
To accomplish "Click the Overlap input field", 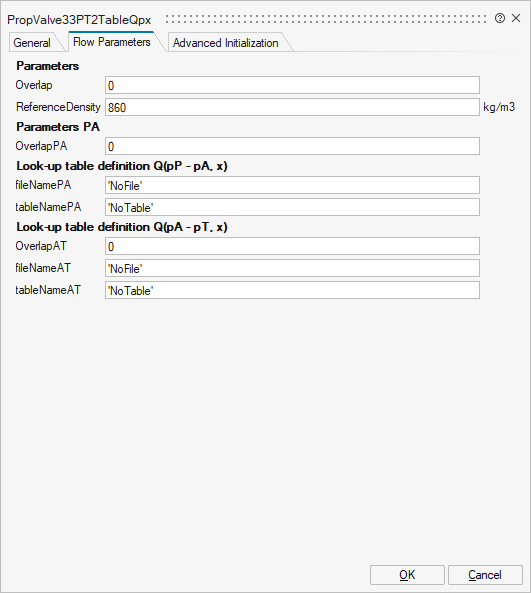I will pyautogui.click(x=292, y=85).
